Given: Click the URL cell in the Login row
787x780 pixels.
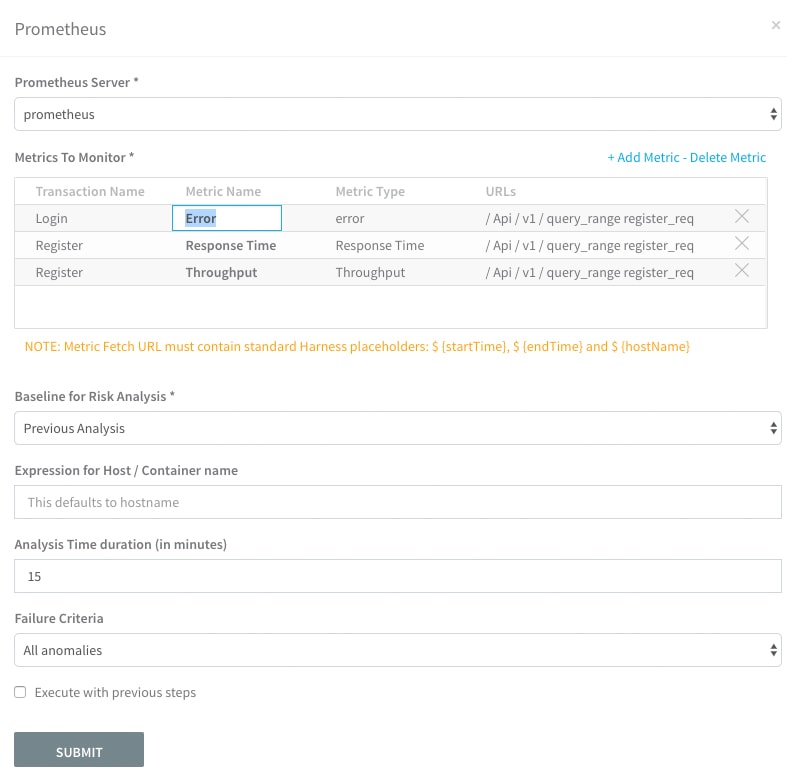Looking at the screenshot, I should pyautogui.click(x=590, y=219).
